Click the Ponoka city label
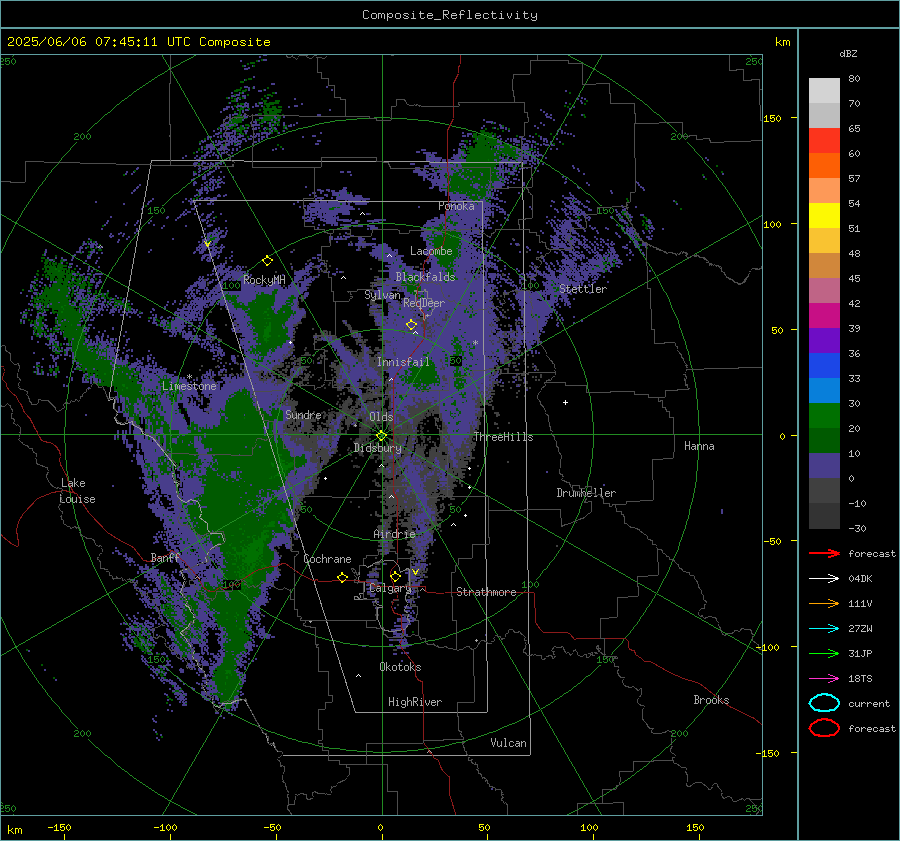The width and height of the screenshot is (900, 841). point(456,206)
